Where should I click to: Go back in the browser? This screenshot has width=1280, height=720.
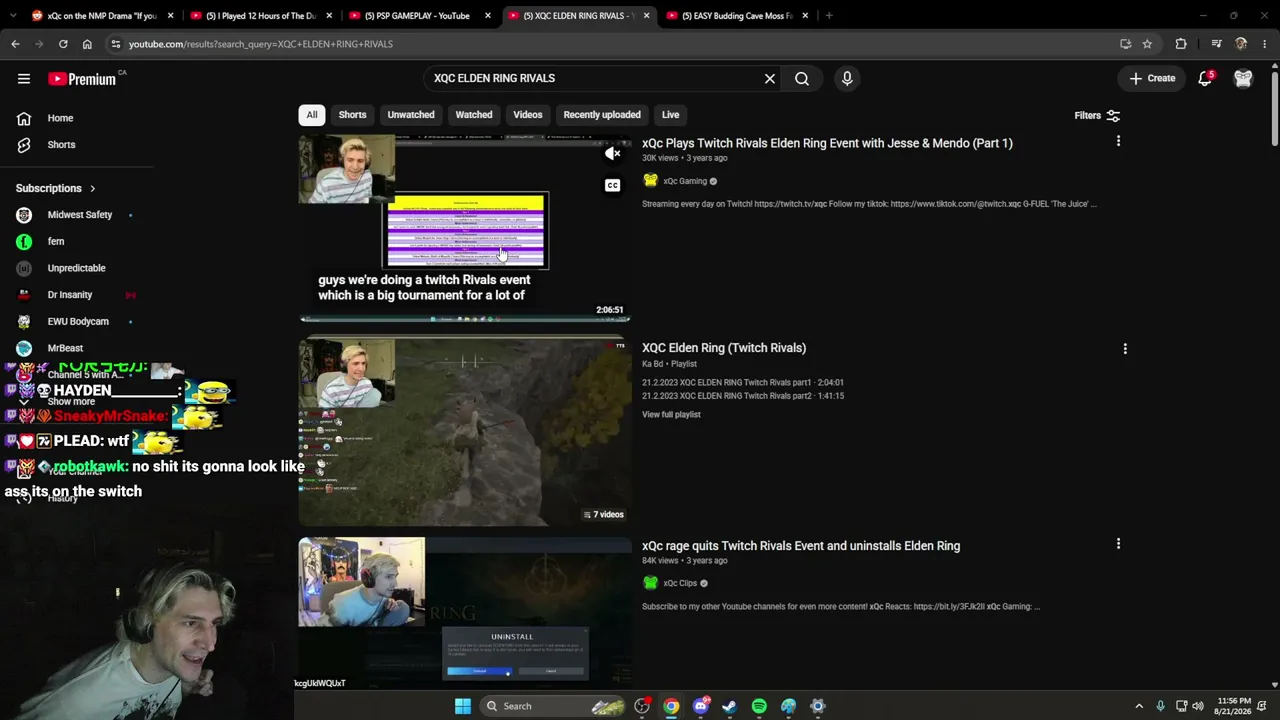point(15,44)
